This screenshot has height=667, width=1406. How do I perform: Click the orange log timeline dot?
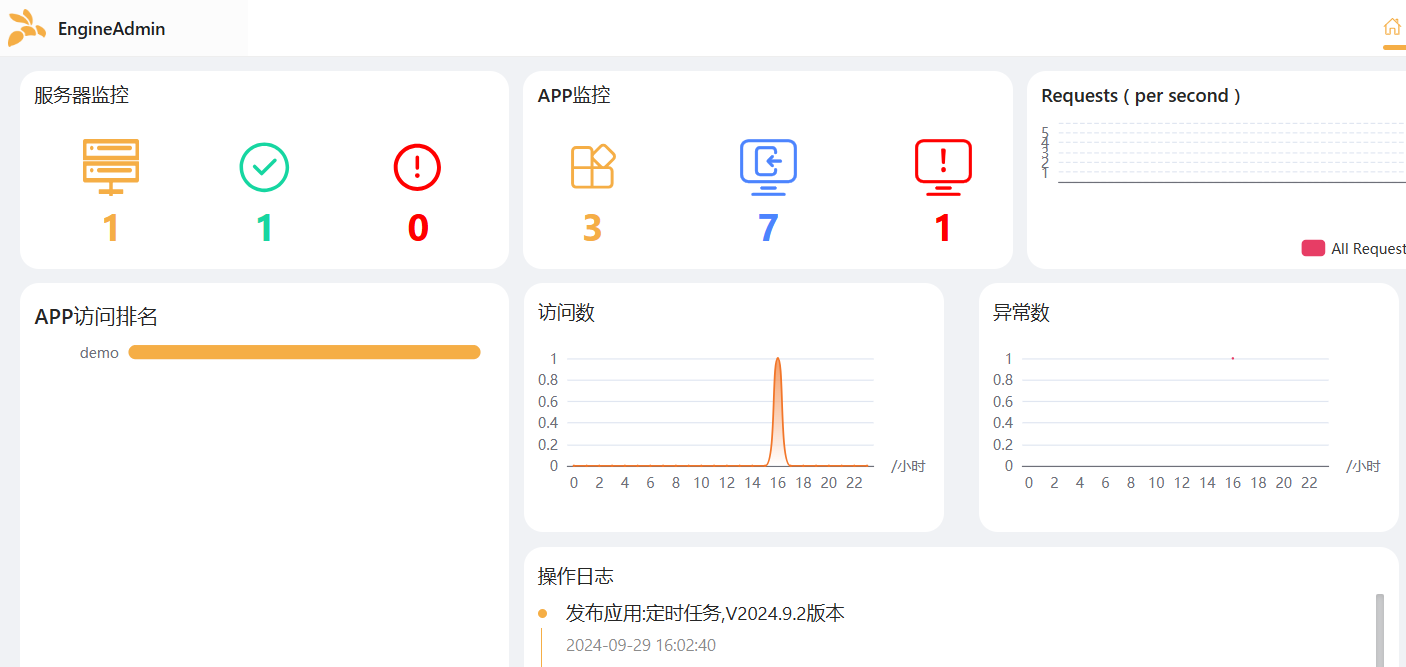point(542,613)
